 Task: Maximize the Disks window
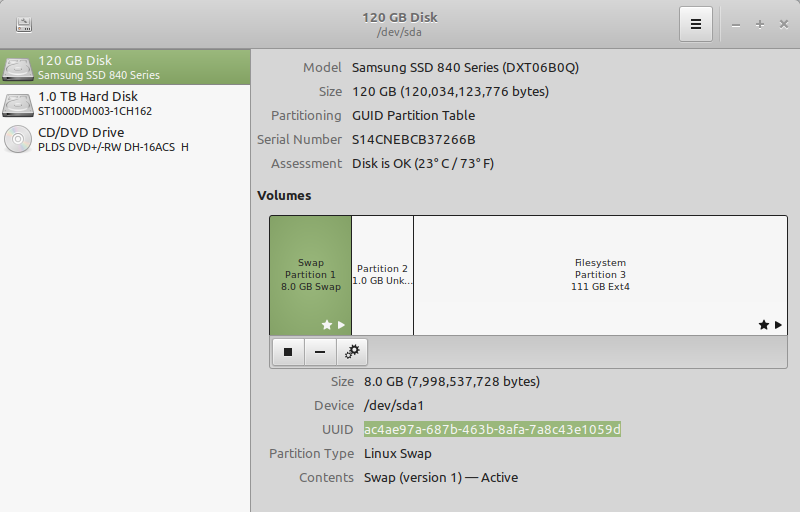point(760,24)
